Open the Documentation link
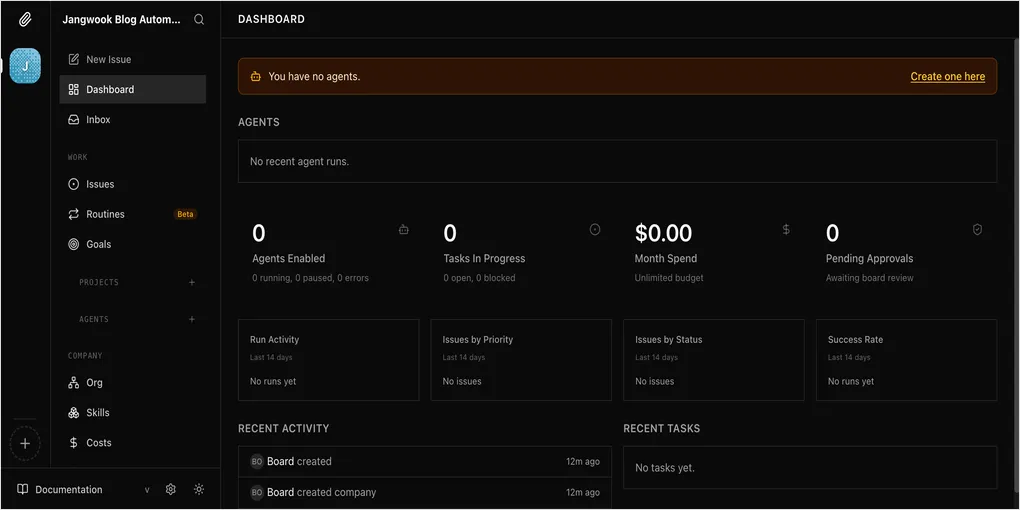This screenshot has height=510, width=1020. pos(69,489)
